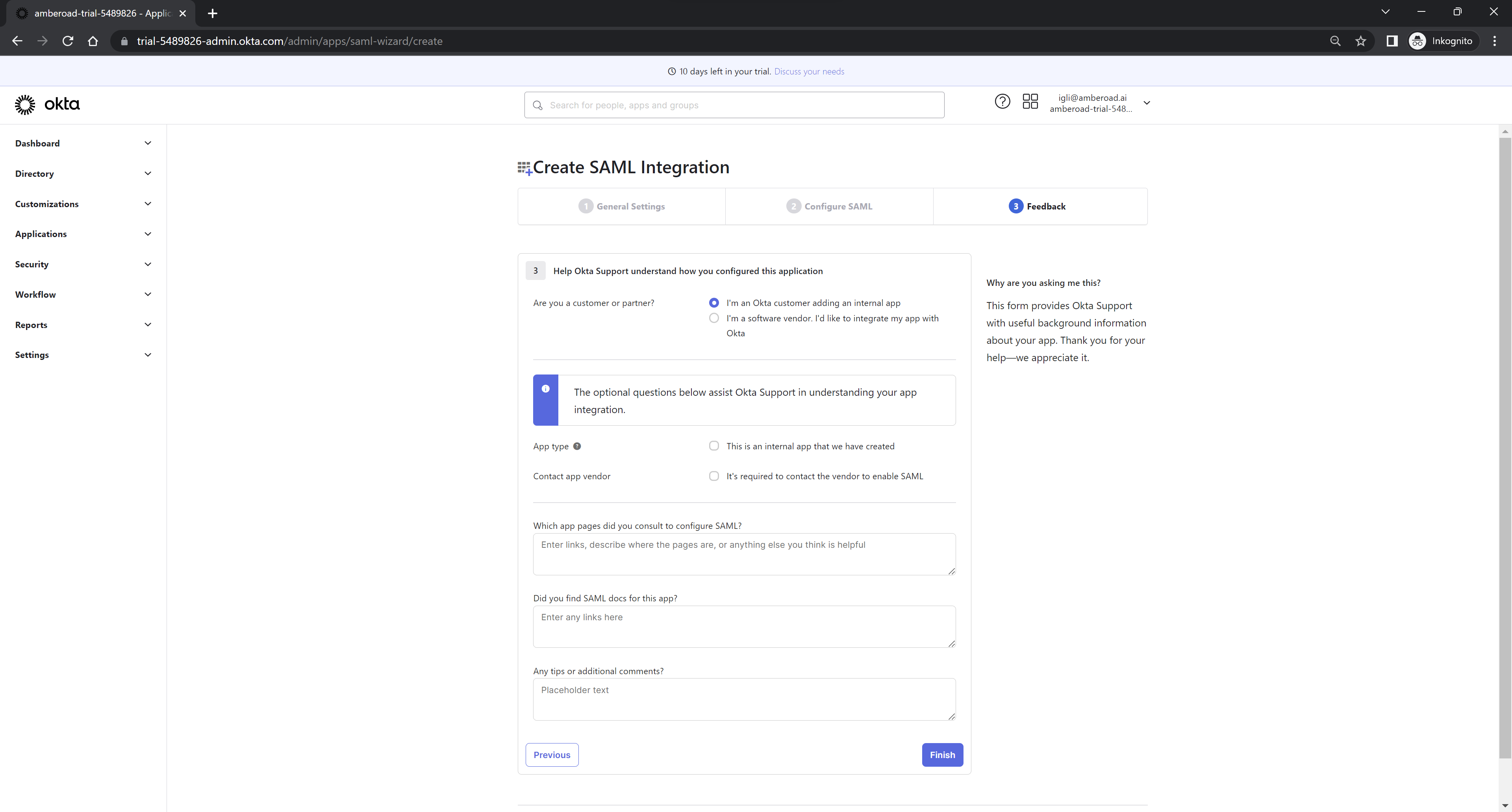
Task: Select step 3 Feedback tab
Action: pyautogui.click(x=1040, y=206)
